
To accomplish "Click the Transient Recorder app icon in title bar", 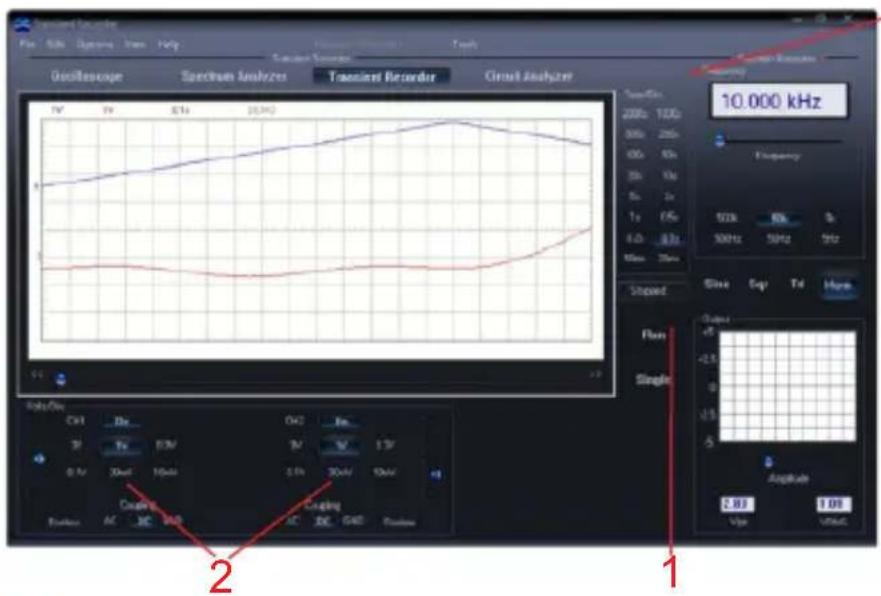I will pyautogui.click(x=22, y=24).
